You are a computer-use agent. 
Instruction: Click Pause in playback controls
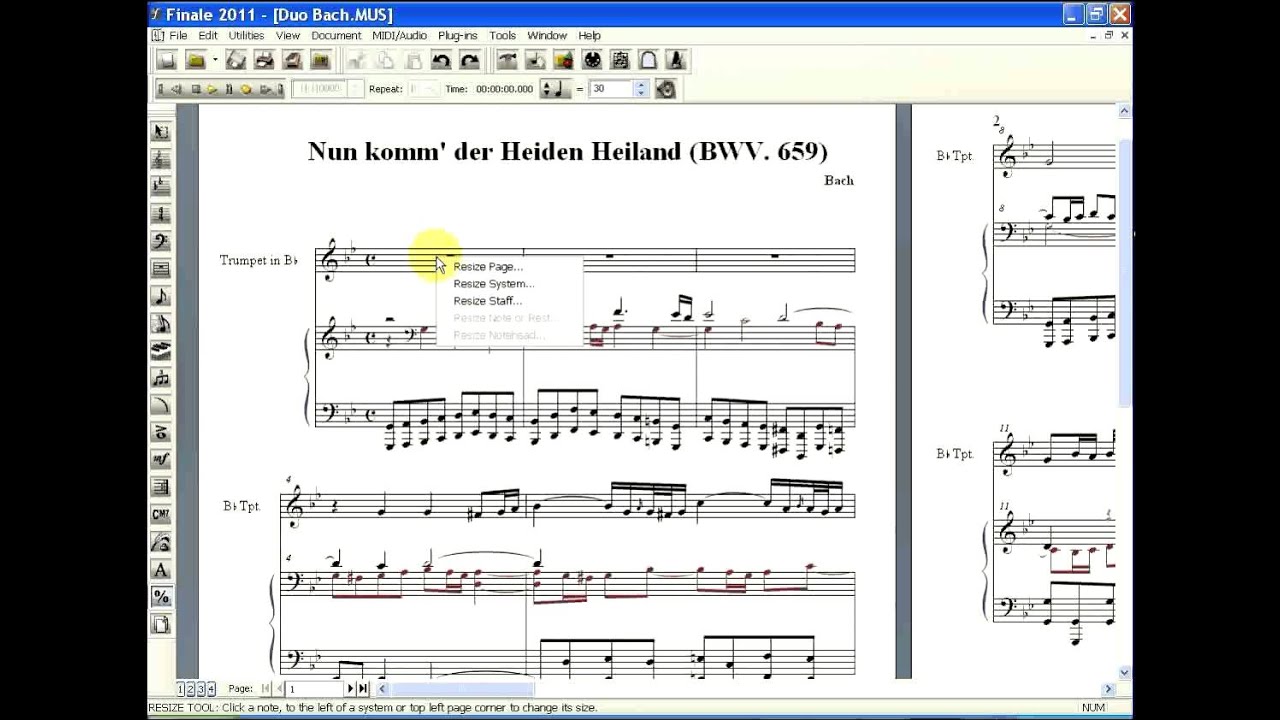[x=229, y=89]
